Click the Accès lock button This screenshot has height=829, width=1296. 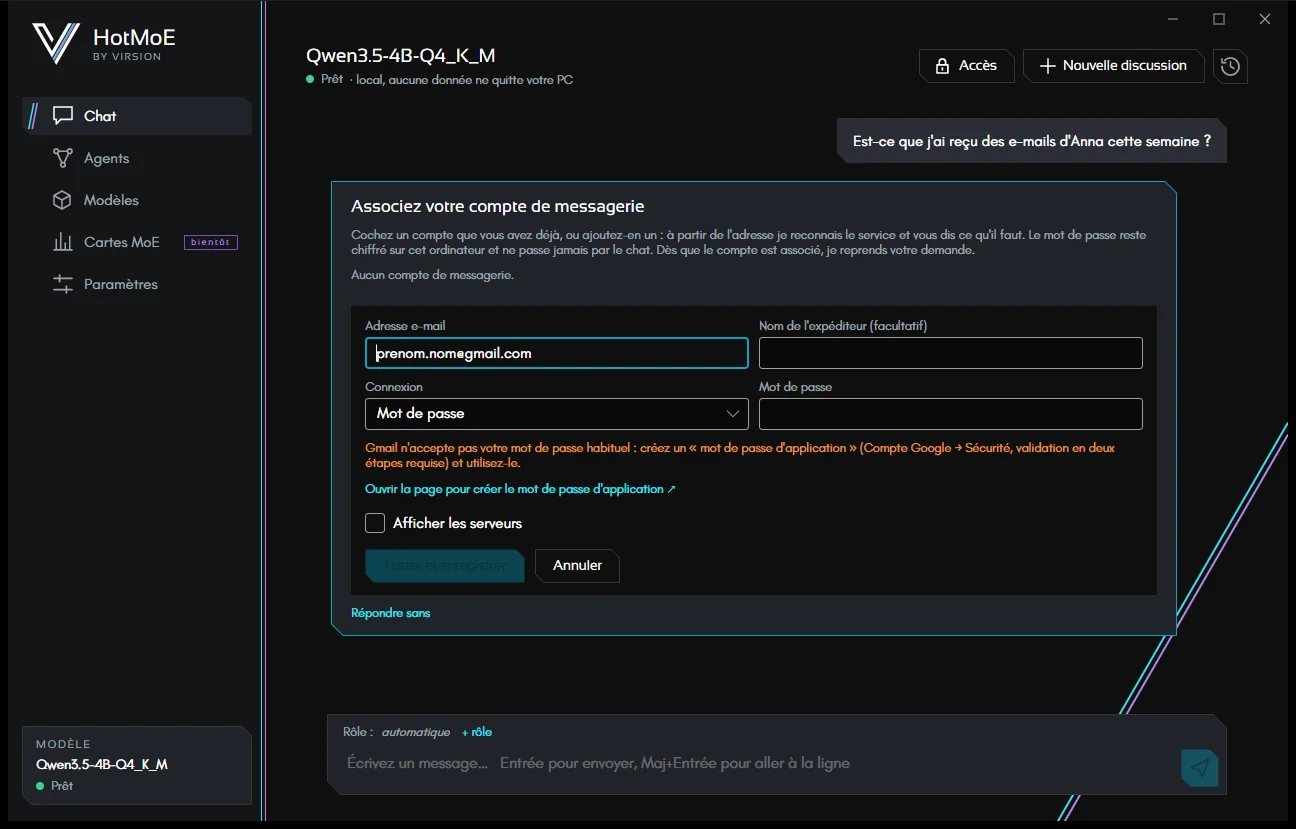pyautogui.click(x=966, y=66)
